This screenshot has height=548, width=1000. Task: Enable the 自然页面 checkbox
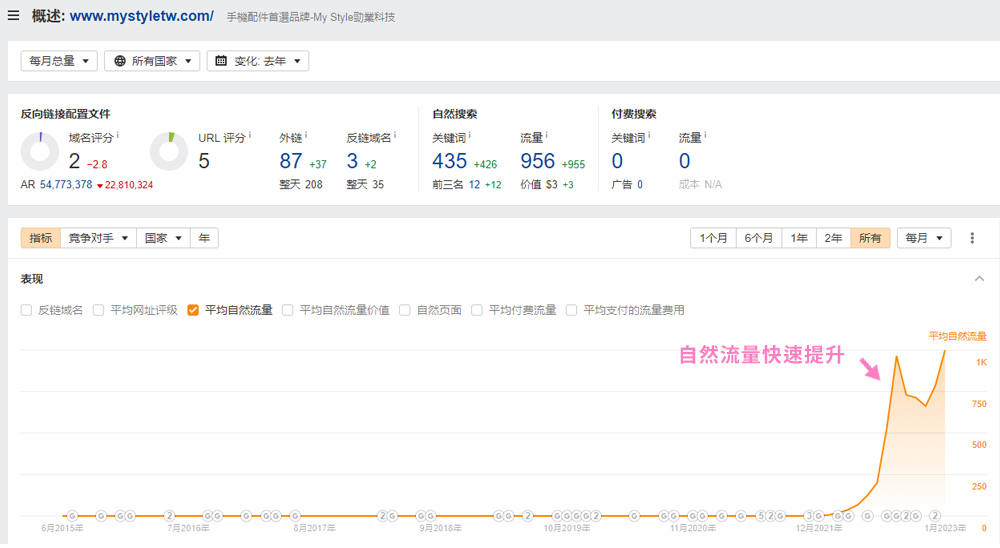tap(404, 310)
